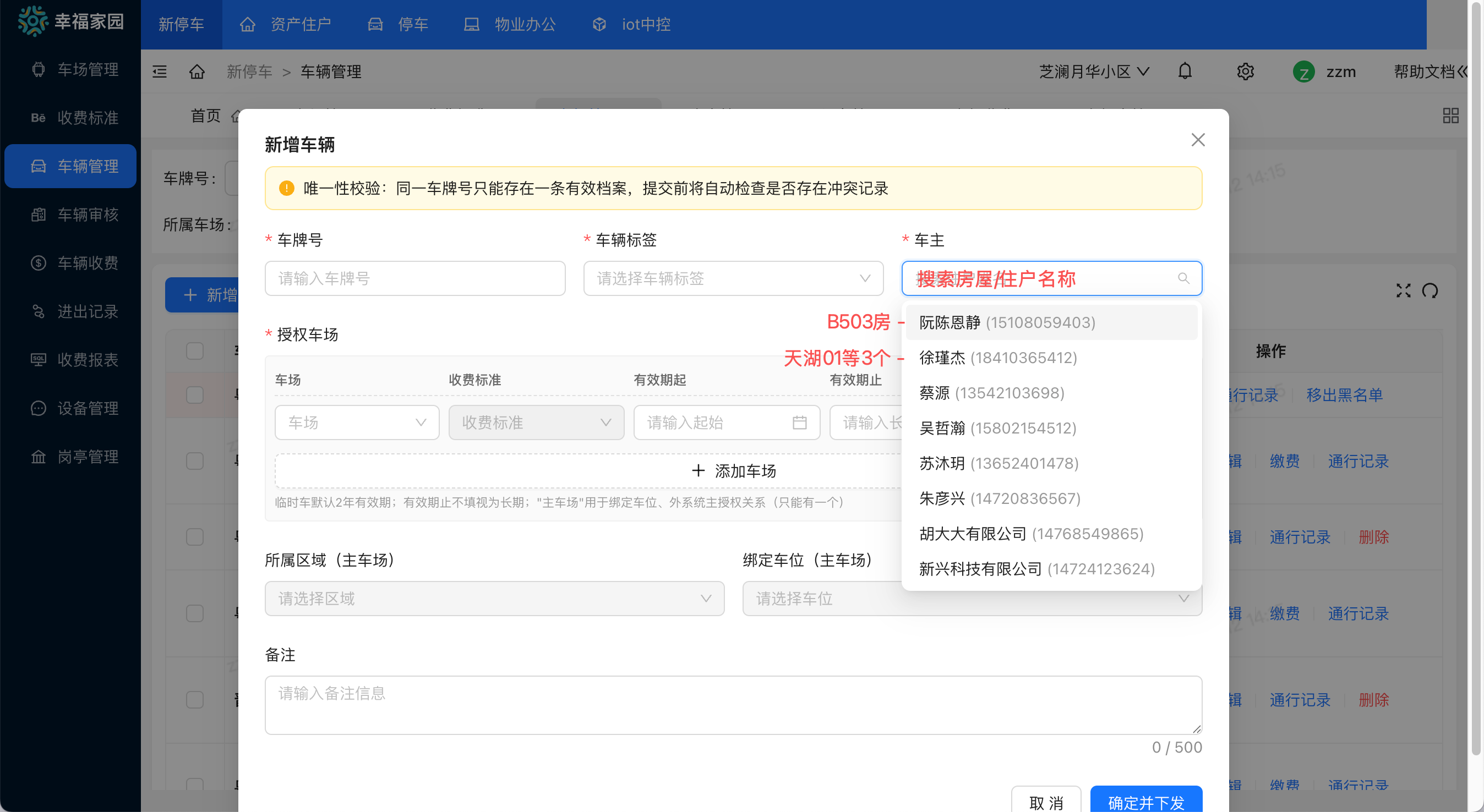
Task: Select owner 苏沐玥 from the list
Action: [1051, 463]
